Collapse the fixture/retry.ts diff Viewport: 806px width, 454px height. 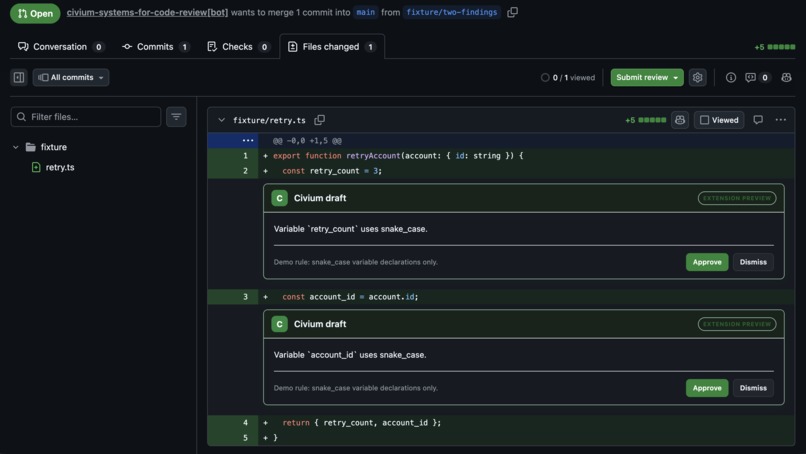click(x=221, y=120)
